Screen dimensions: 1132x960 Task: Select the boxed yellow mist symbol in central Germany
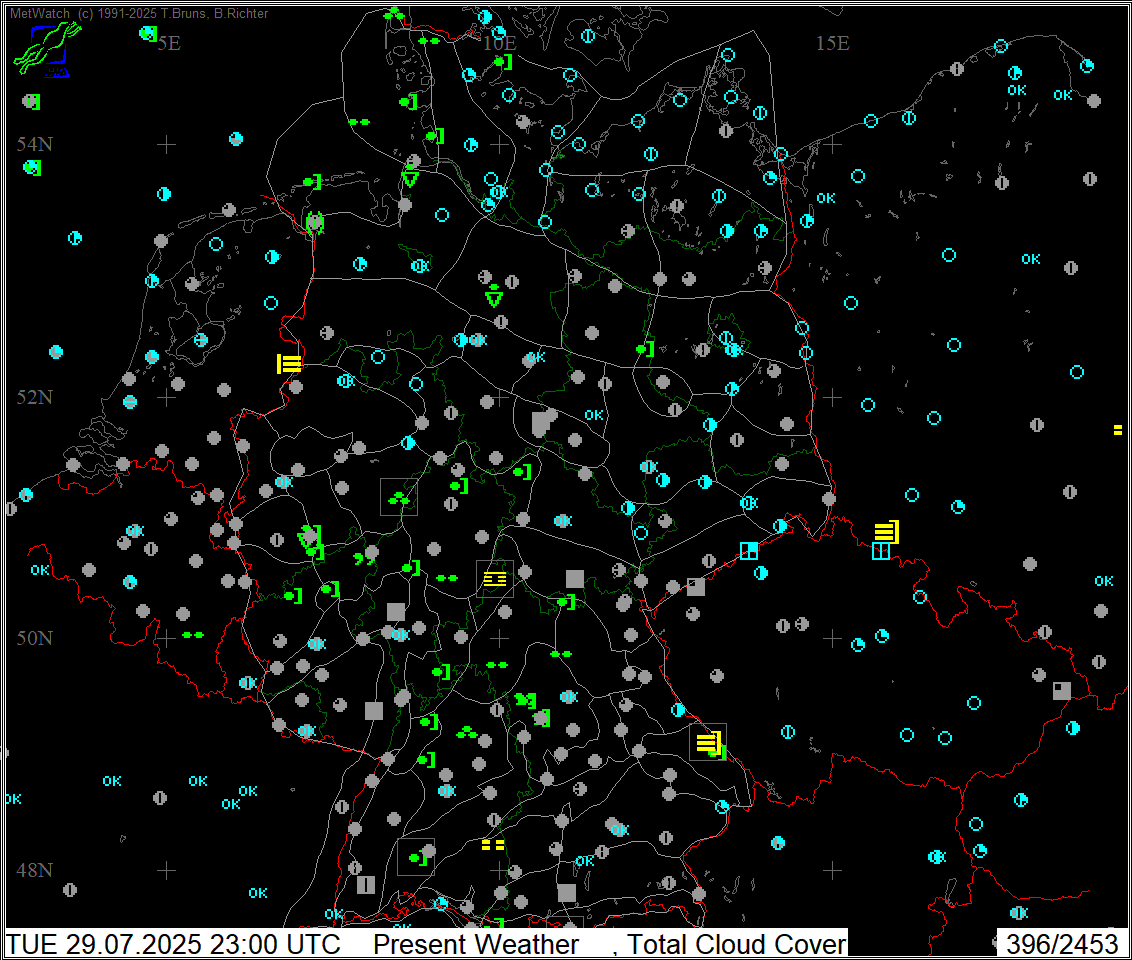(495, 579)
